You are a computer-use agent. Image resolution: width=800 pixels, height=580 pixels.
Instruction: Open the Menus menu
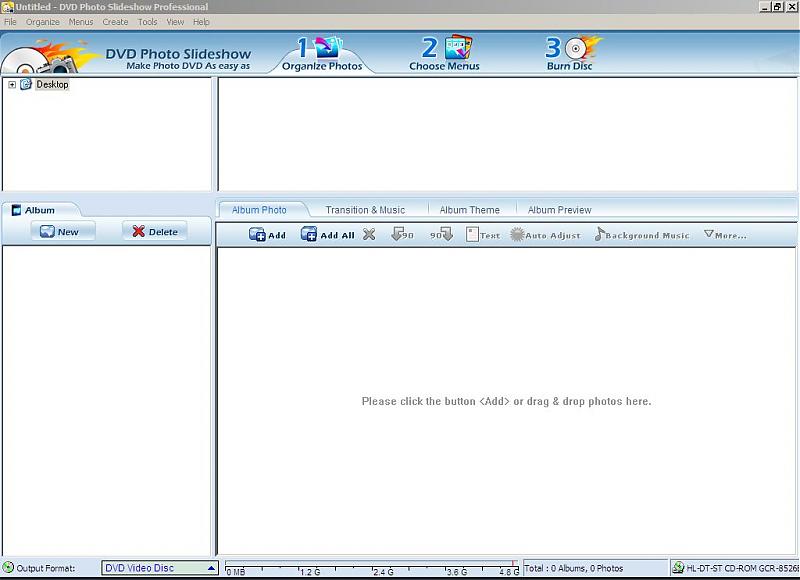coord(81,22)
